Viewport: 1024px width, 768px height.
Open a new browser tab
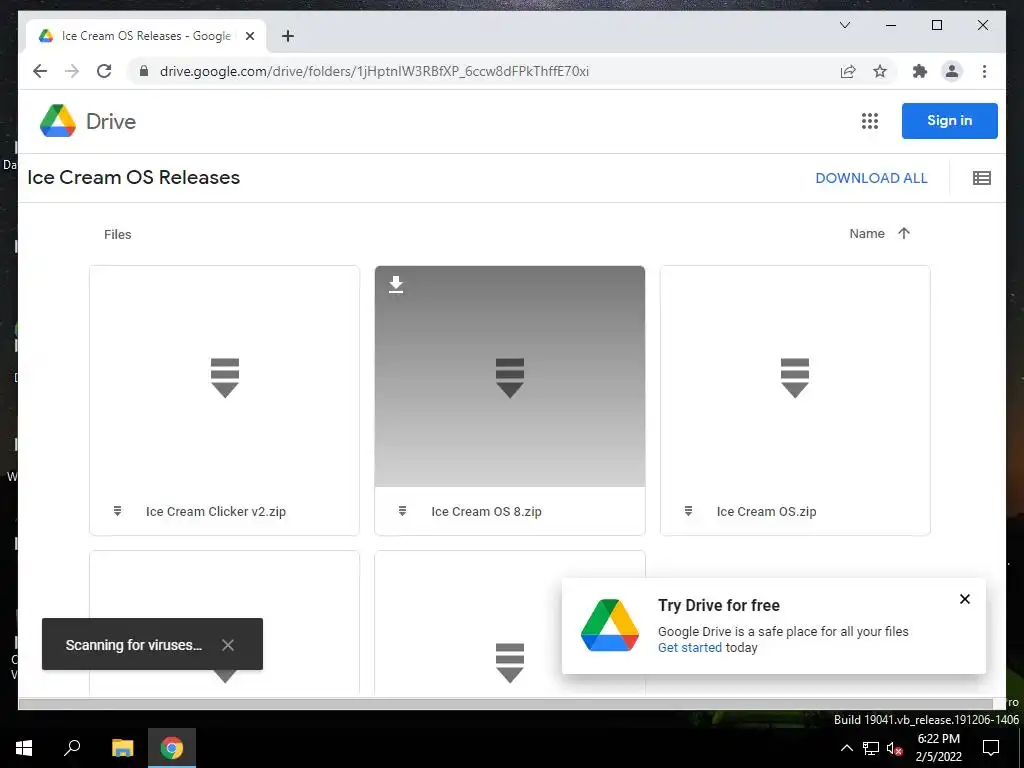[x=288, y=36]
